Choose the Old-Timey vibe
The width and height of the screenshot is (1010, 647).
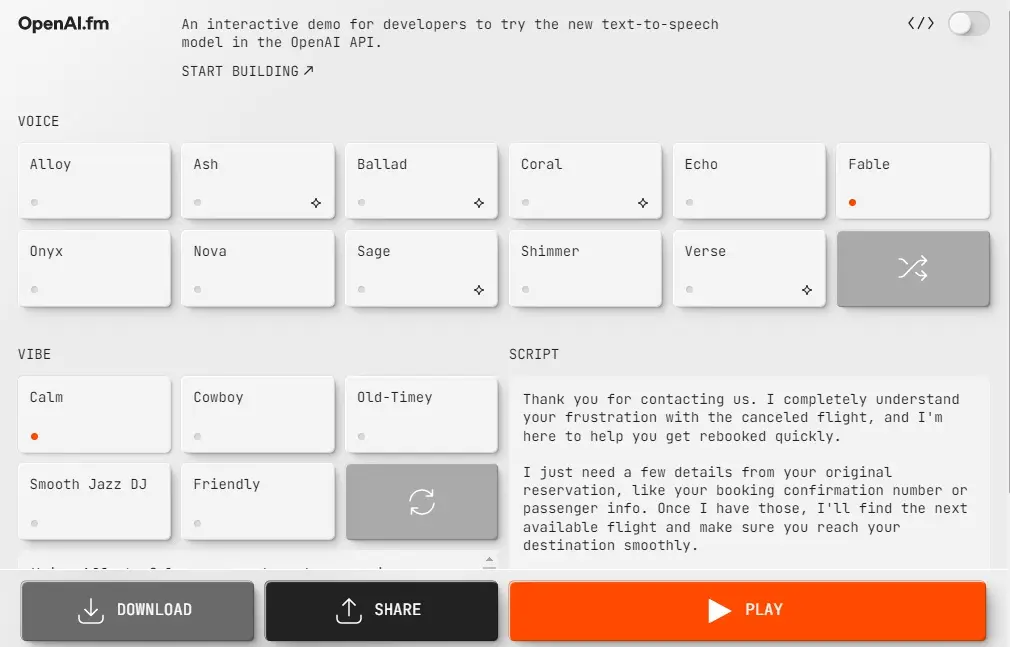click(421, 414)
